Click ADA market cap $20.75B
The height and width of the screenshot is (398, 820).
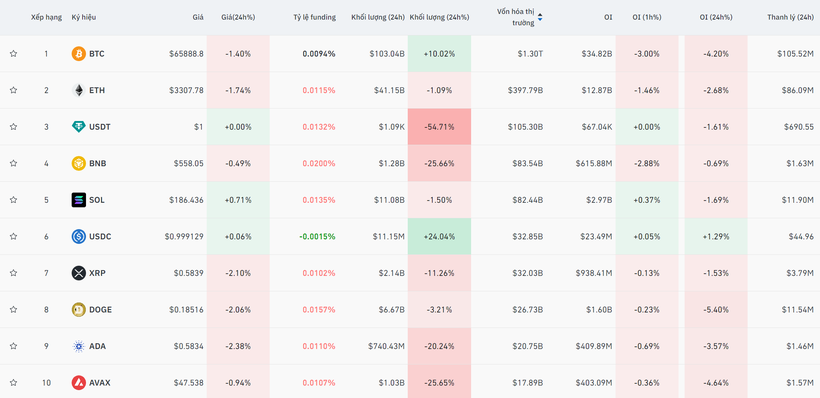pyautogui.click(x=527, y=346)
